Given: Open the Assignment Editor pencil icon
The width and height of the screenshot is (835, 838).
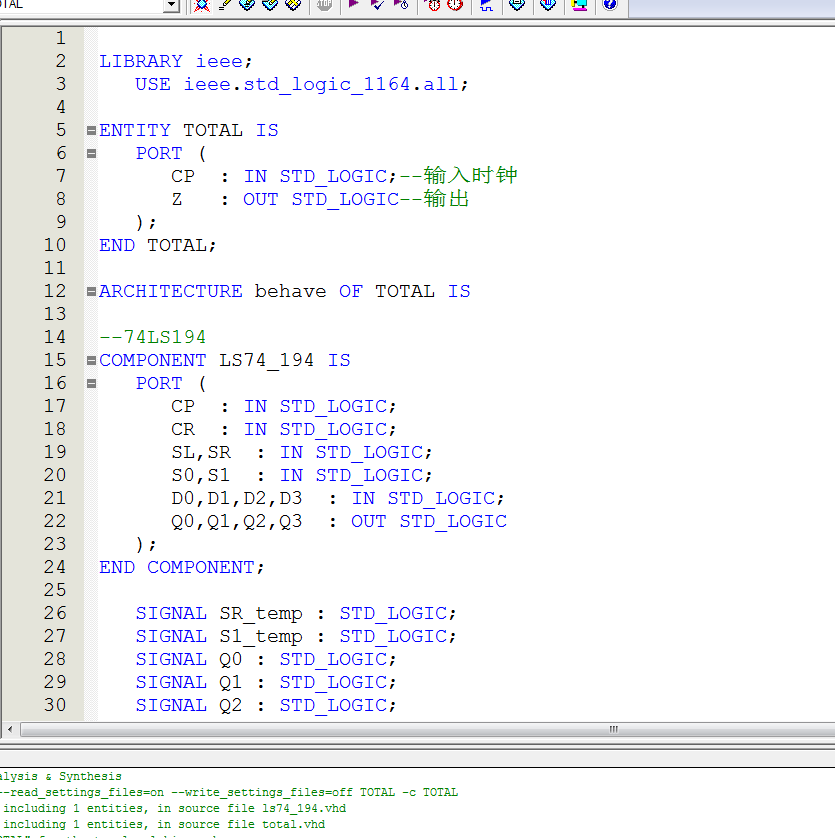Looking at the screenshot, I should [225, 5].
